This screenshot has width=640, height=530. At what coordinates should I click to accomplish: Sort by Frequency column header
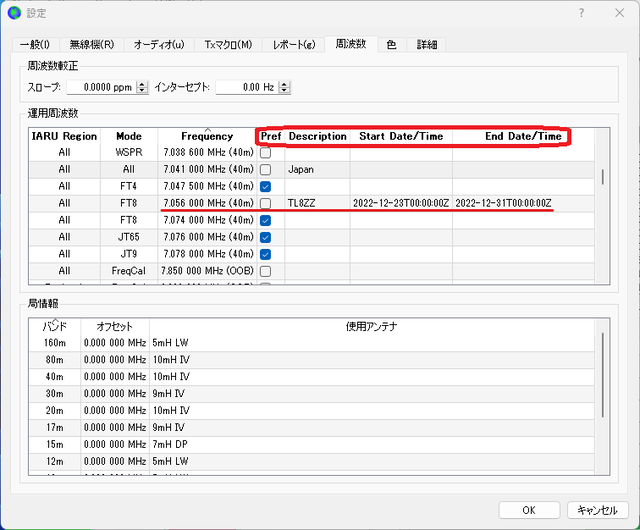[207, 136]
